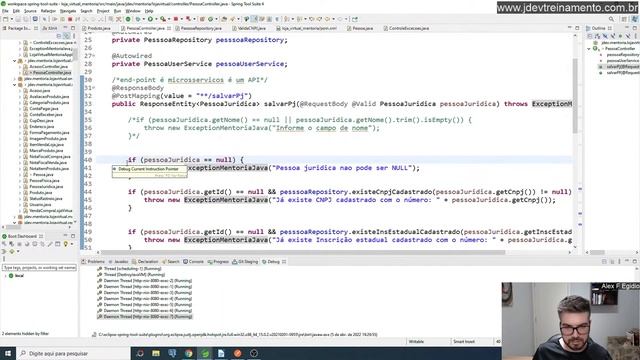Toggle the folding marker on the @PostMapping method line
640x360 pixels.
94,88
